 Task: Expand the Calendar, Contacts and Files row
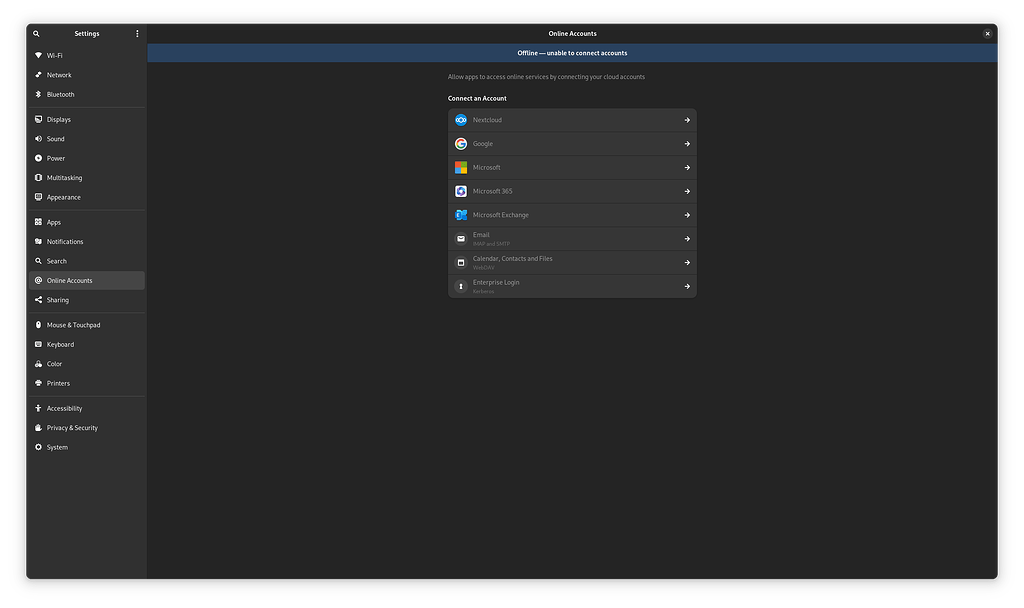click(x=687, y=262)
